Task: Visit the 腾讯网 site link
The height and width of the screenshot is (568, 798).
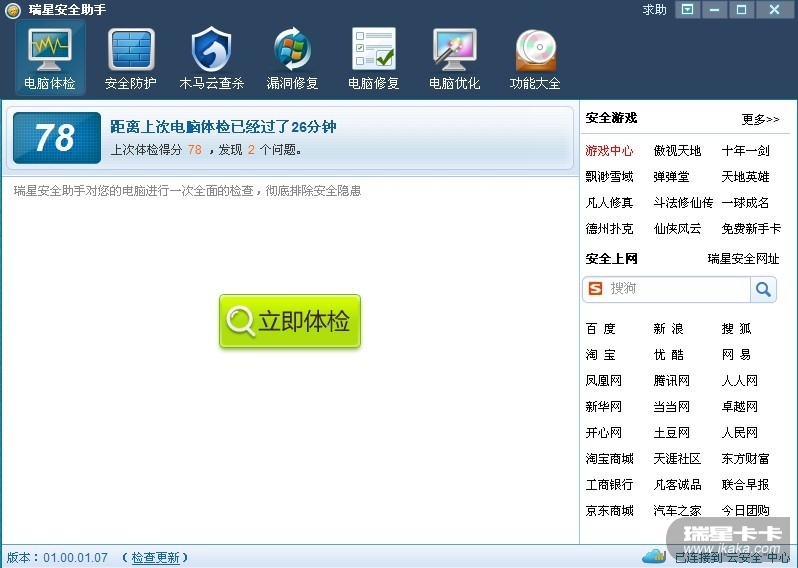Action: (x=672, y=381)
